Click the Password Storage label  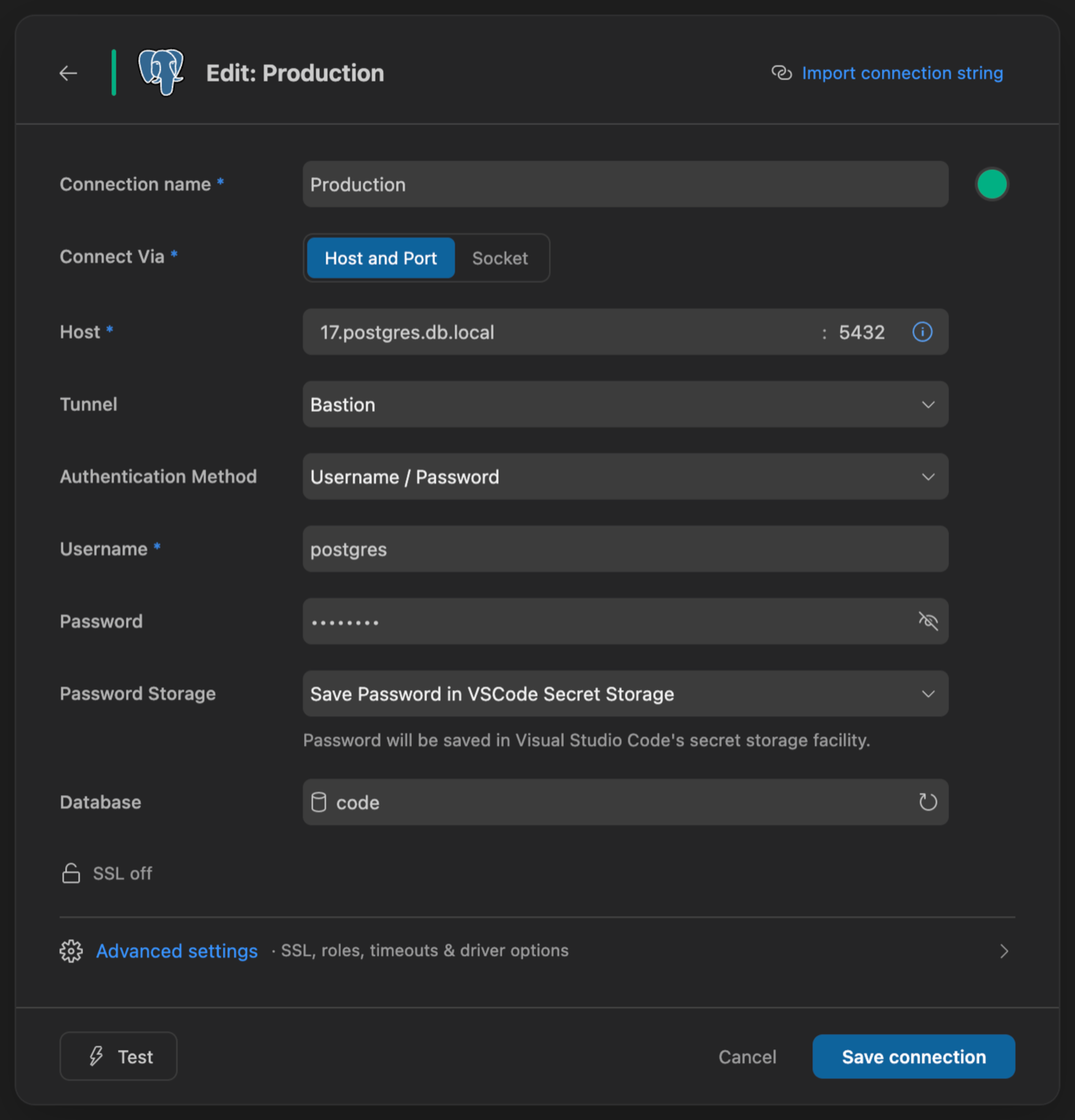pyautogui.click(x=137, y=694)
